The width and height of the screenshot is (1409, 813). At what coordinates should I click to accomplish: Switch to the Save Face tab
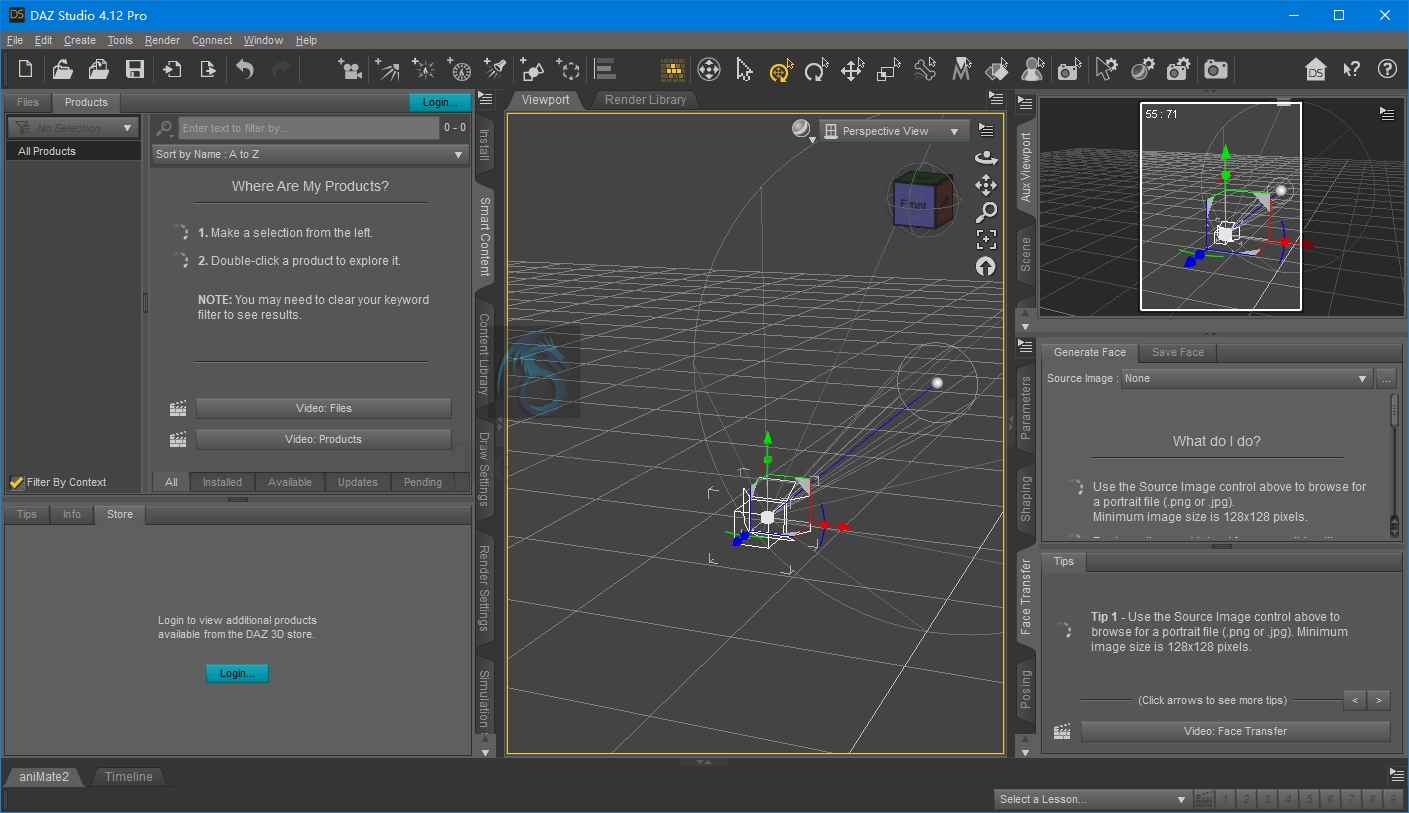1177,352
